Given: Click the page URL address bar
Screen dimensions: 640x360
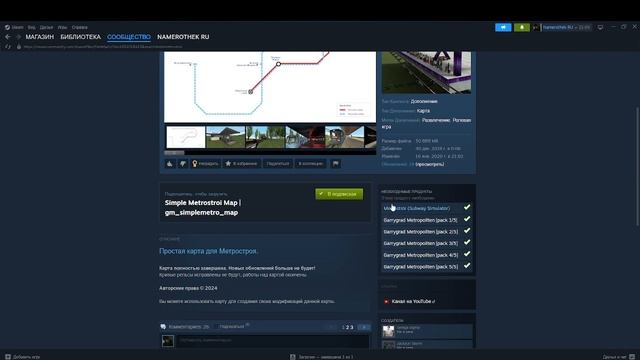Looking at the screenshot, I should point(103,47).
